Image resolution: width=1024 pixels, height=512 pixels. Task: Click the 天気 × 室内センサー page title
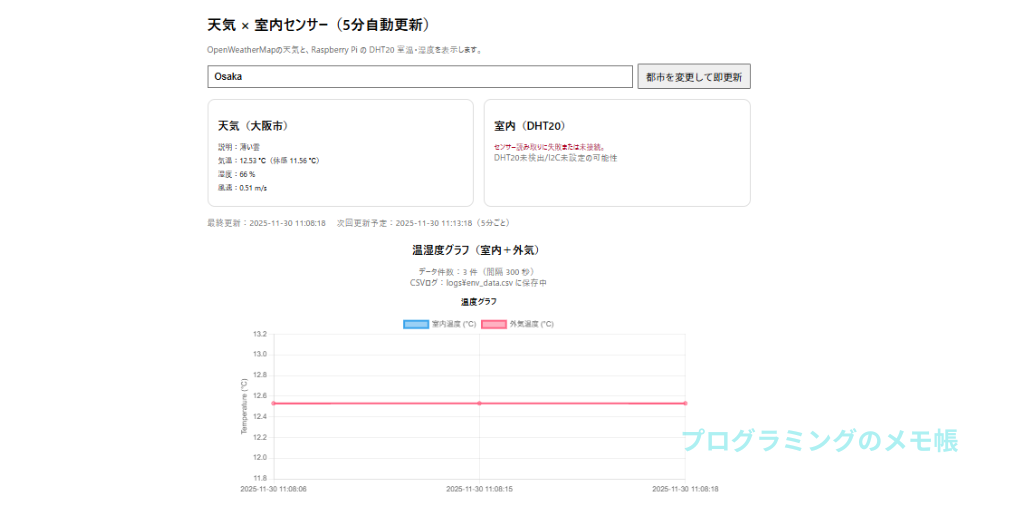(x=326, y=24)
